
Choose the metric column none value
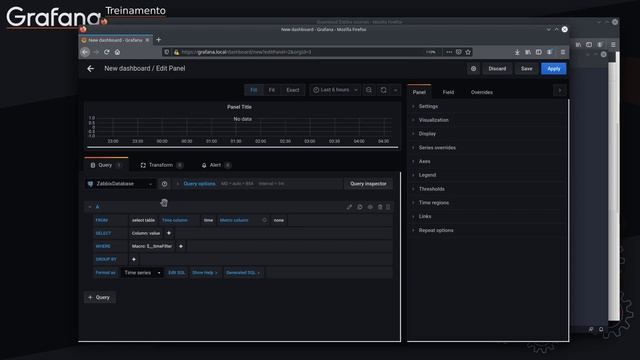click(279, 220)
